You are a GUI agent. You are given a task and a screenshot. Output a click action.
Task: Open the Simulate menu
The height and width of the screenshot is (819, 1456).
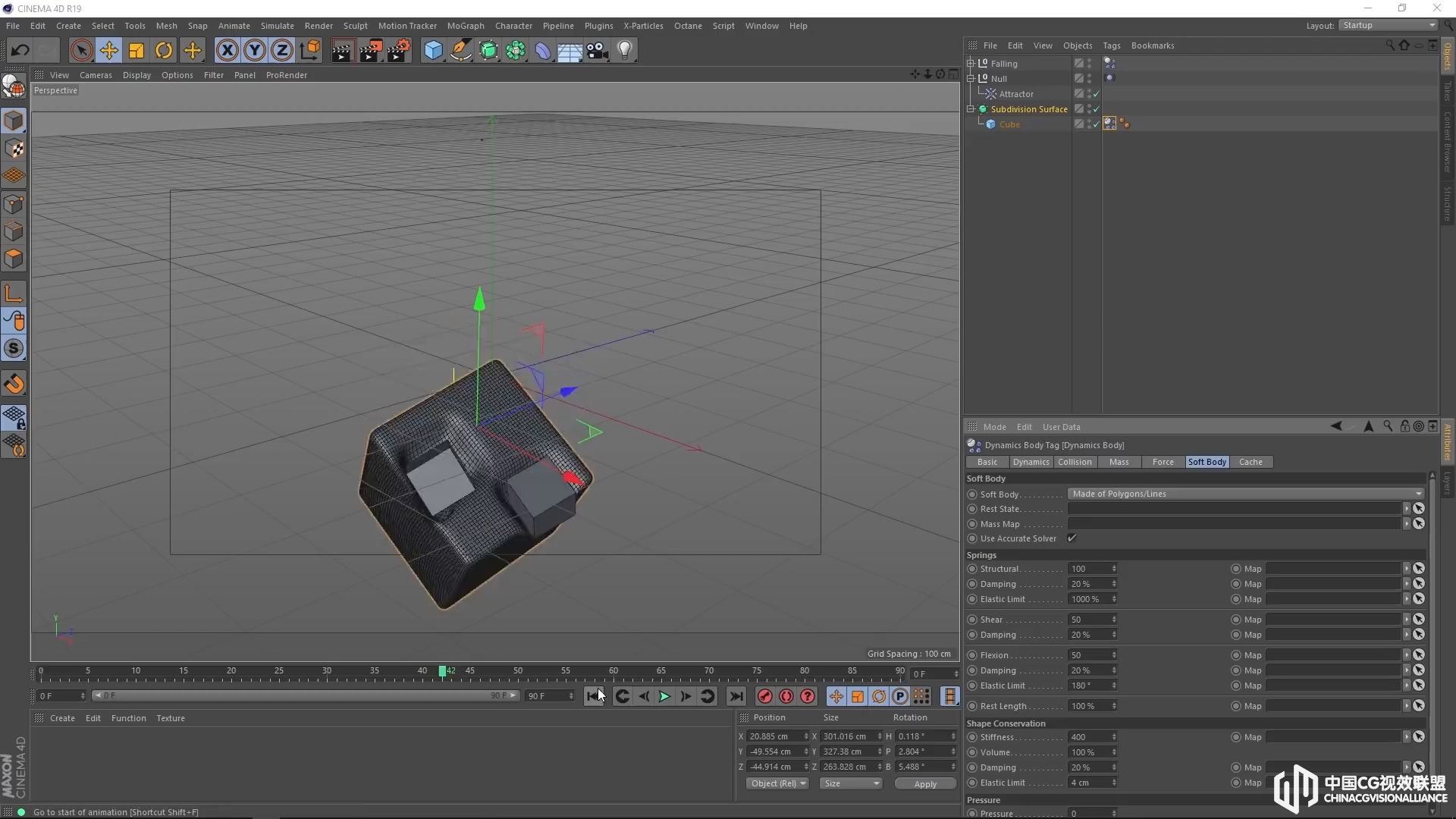click(x=277, y=26)
